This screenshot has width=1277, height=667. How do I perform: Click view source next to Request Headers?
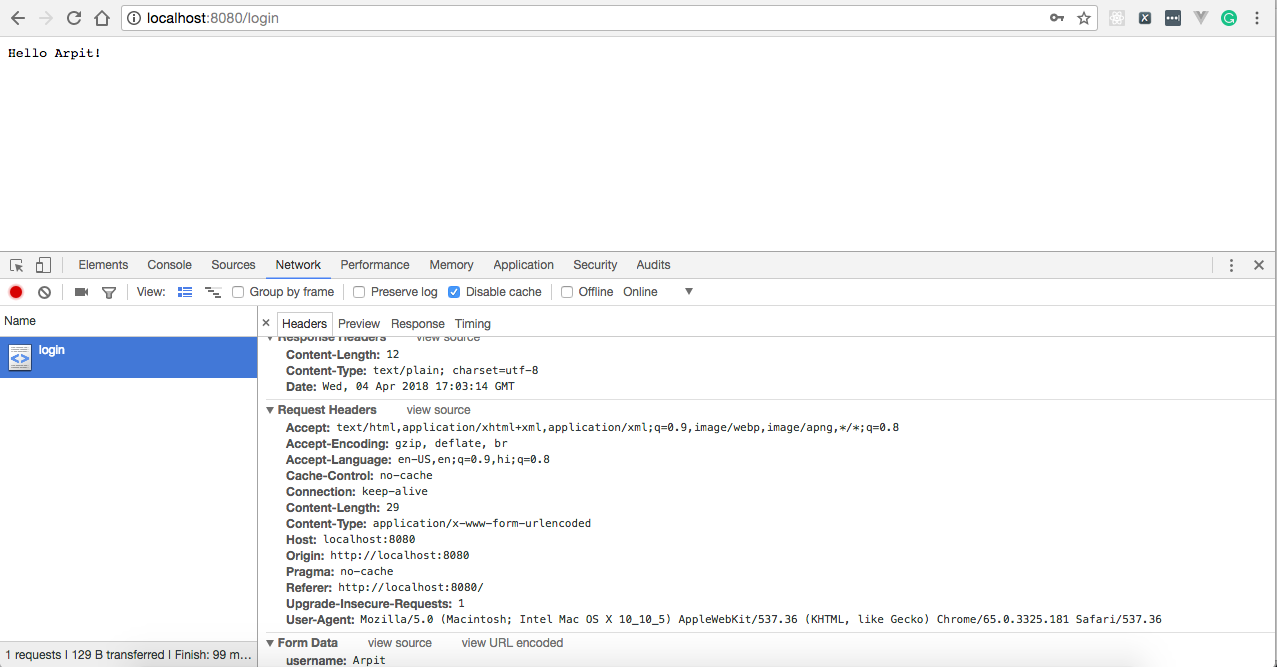pyautogui.click(x=438, y=410)
